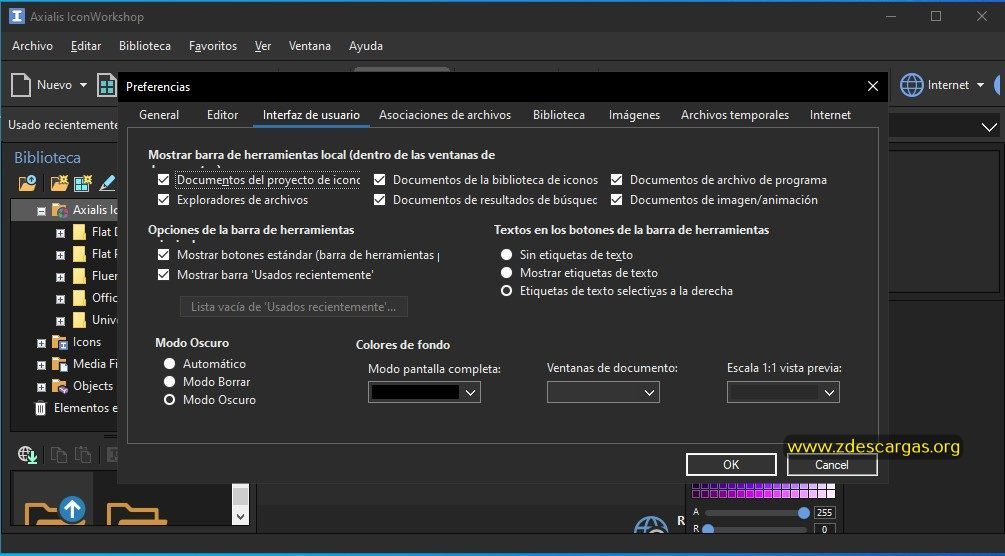Click the R channel slider handle
This screenshot has height=556, width=1005.
(x=708, y=530)
